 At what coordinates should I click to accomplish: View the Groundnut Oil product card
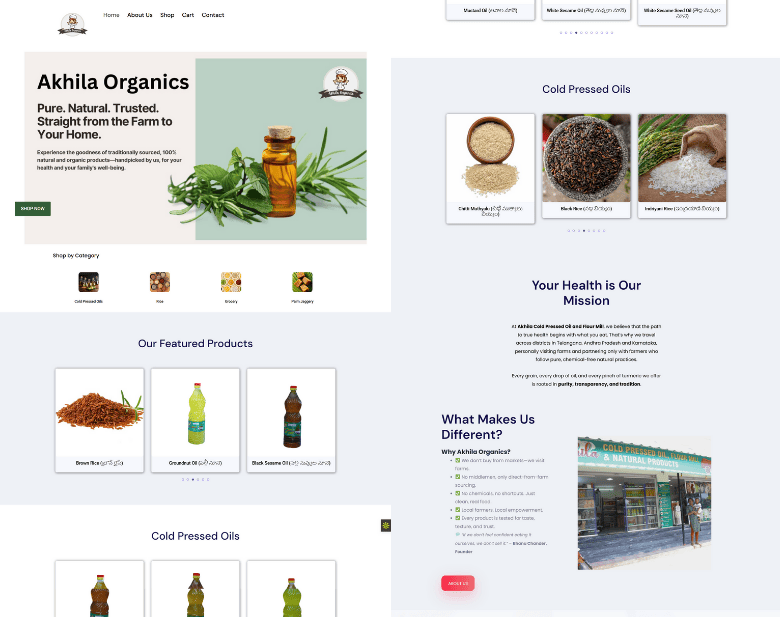(x=195, y=420)
